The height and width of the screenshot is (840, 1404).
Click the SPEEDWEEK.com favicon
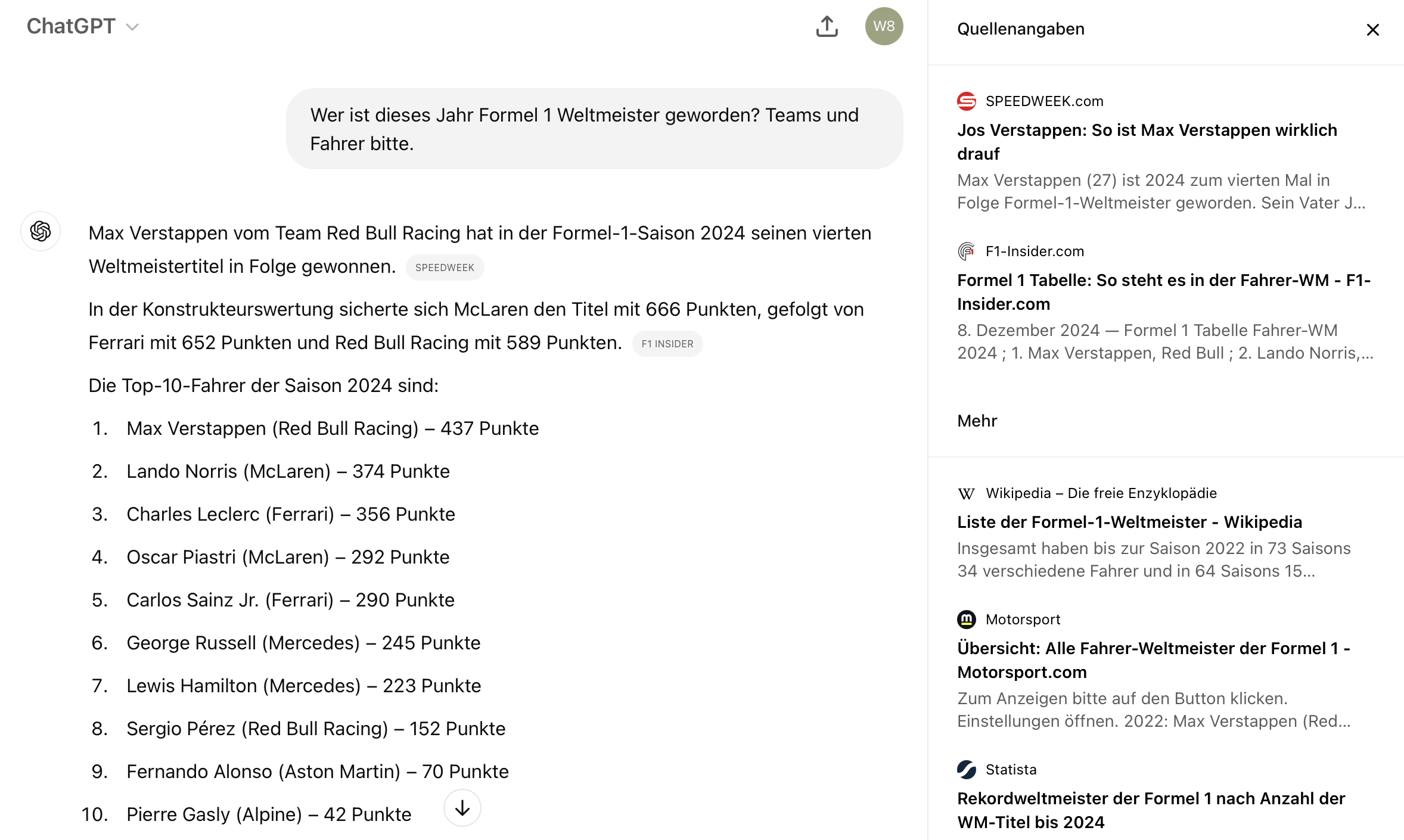point(967,101)
